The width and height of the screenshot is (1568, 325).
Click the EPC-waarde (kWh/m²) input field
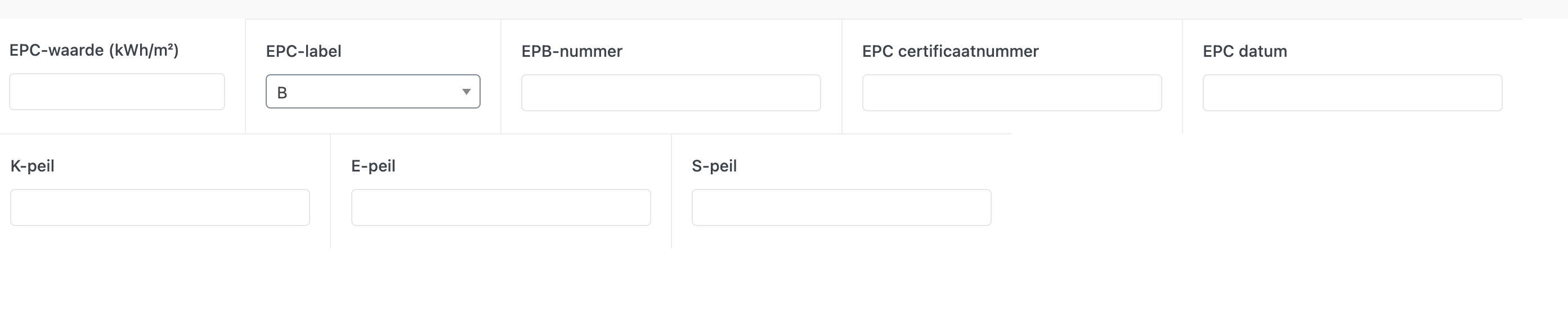117,92
